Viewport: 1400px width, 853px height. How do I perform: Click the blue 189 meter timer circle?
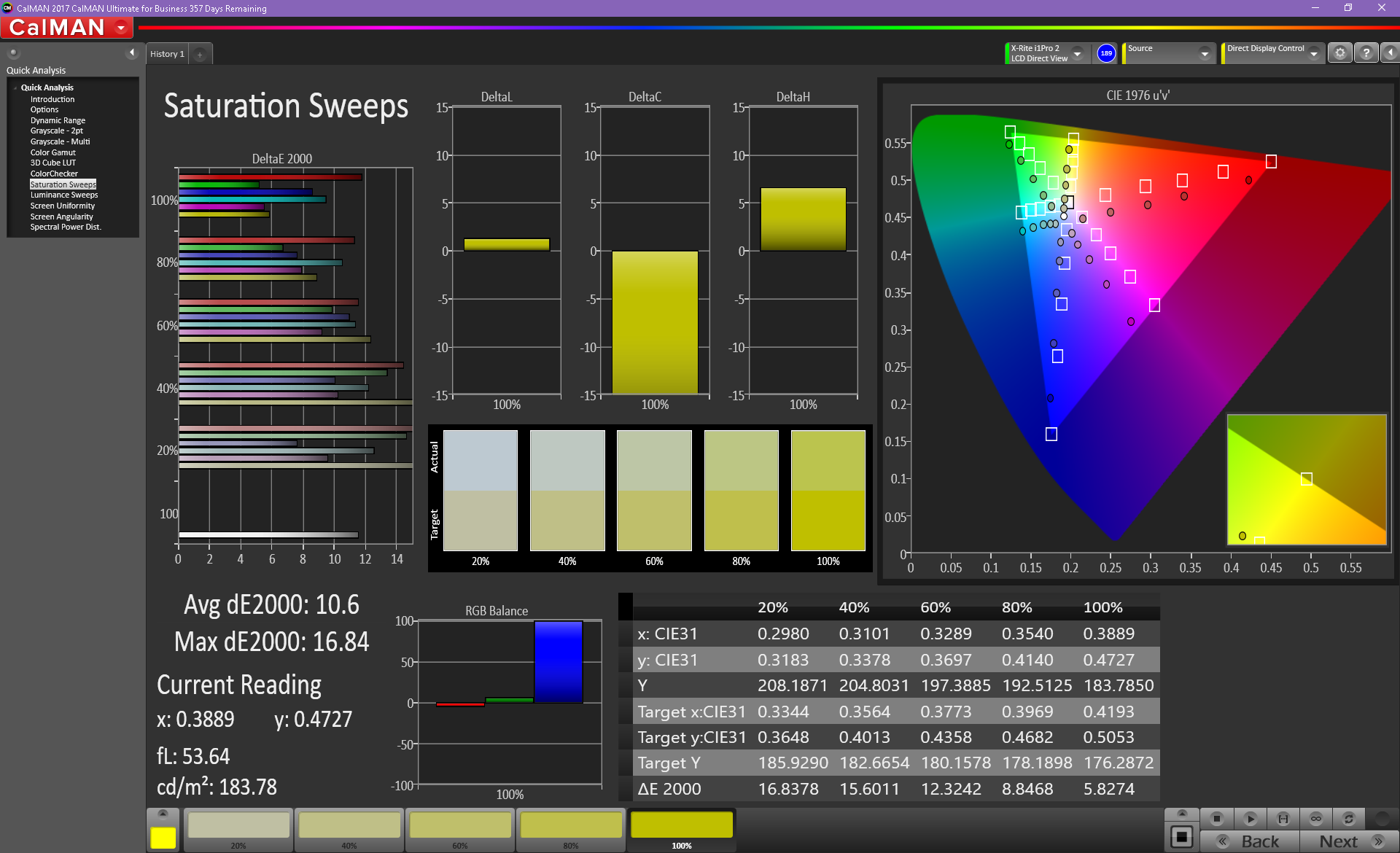pyautogui.click(x=1106, y=53)
